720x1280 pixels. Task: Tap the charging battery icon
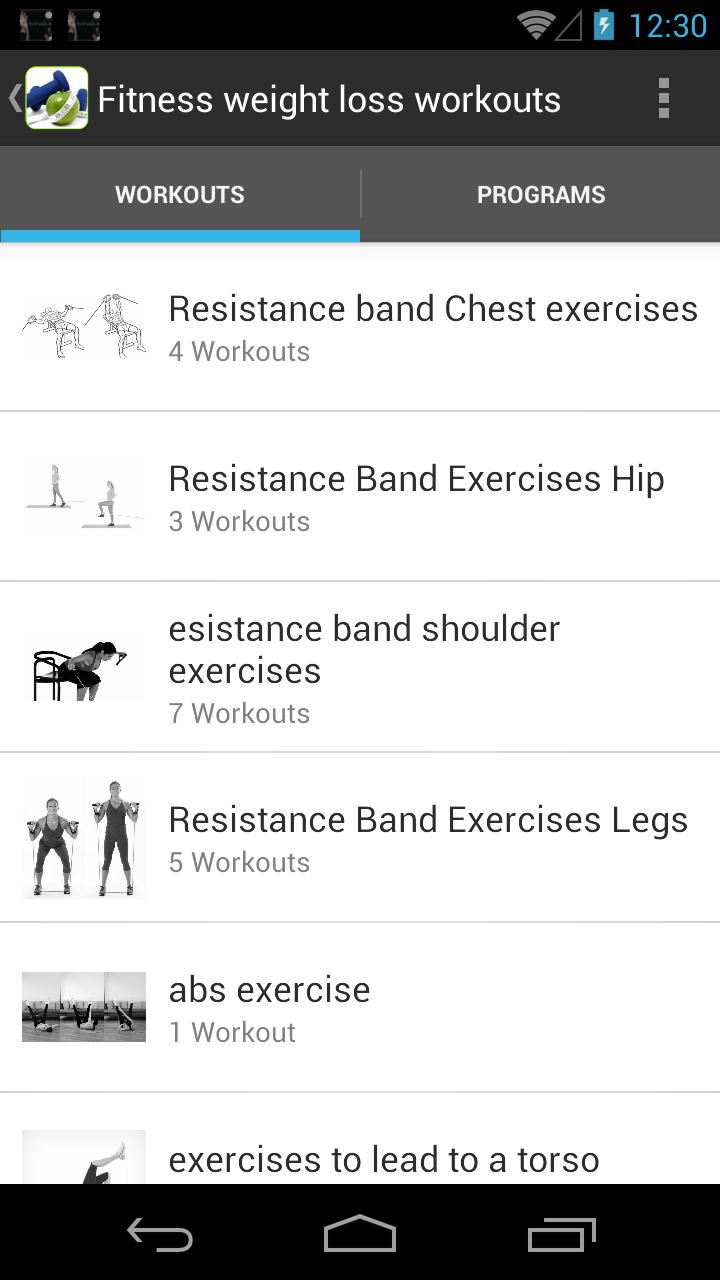point(607,25)
